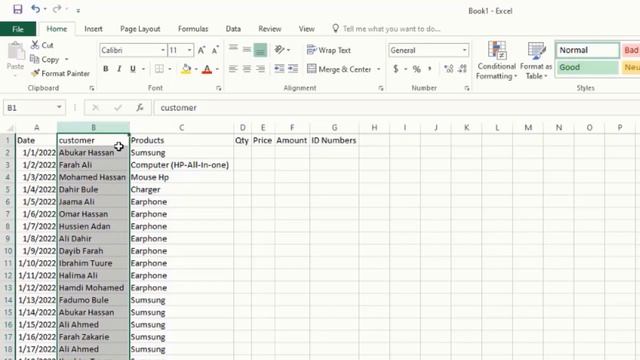
Task: Decrease the cell indent
Action: (x=279, y=69)
